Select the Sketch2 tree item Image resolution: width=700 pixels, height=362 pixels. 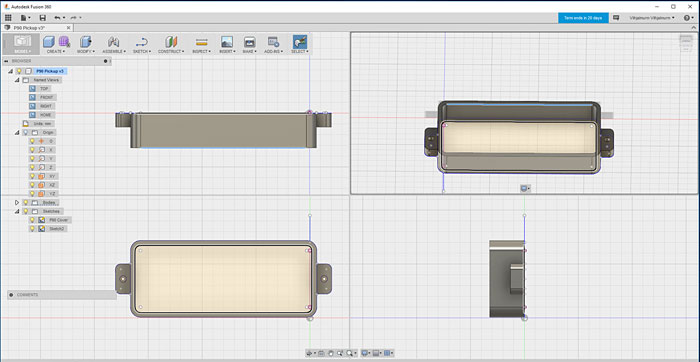point(58,229)
